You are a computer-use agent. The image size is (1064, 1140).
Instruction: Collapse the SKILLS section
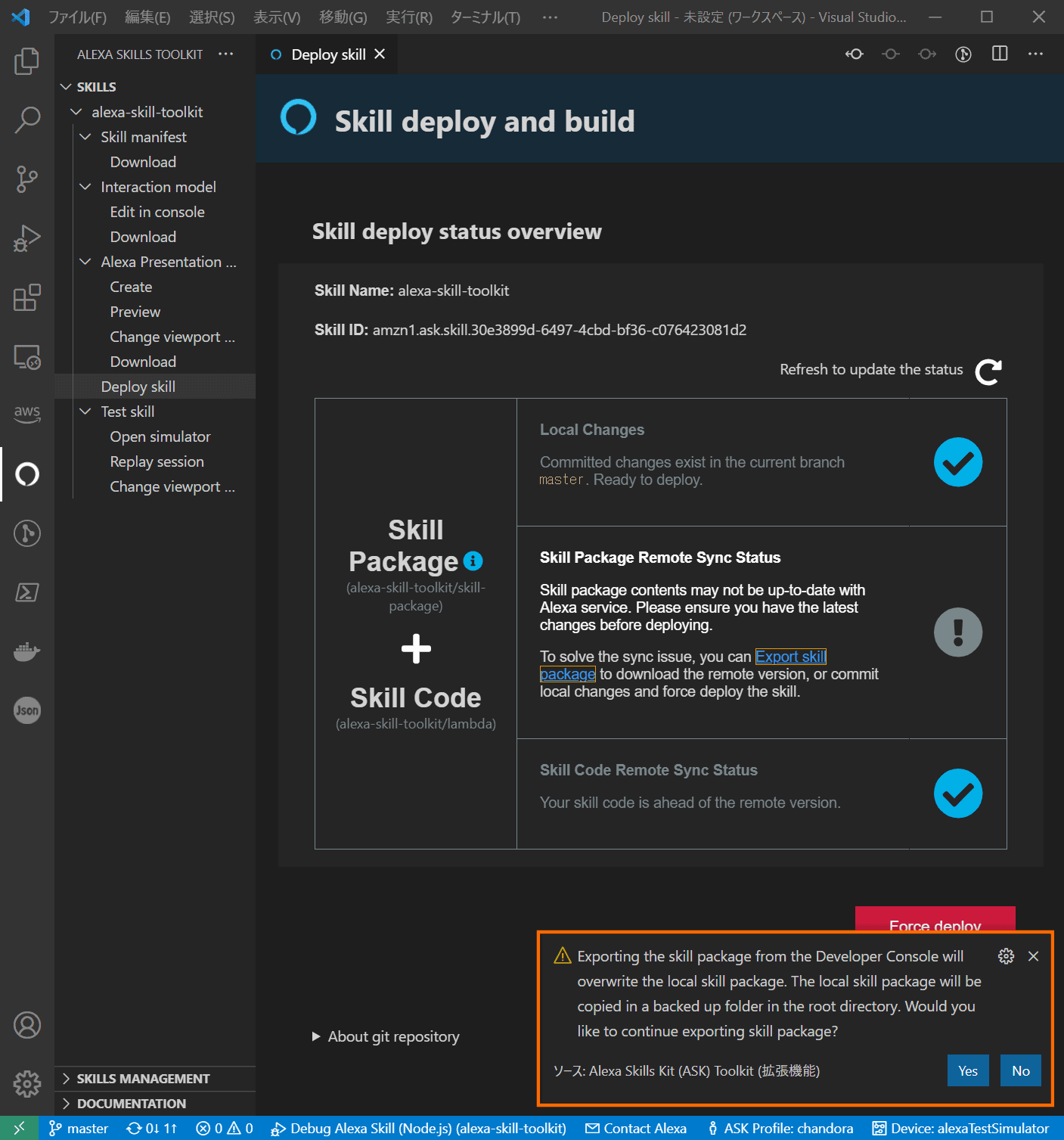tap(66, 87)
